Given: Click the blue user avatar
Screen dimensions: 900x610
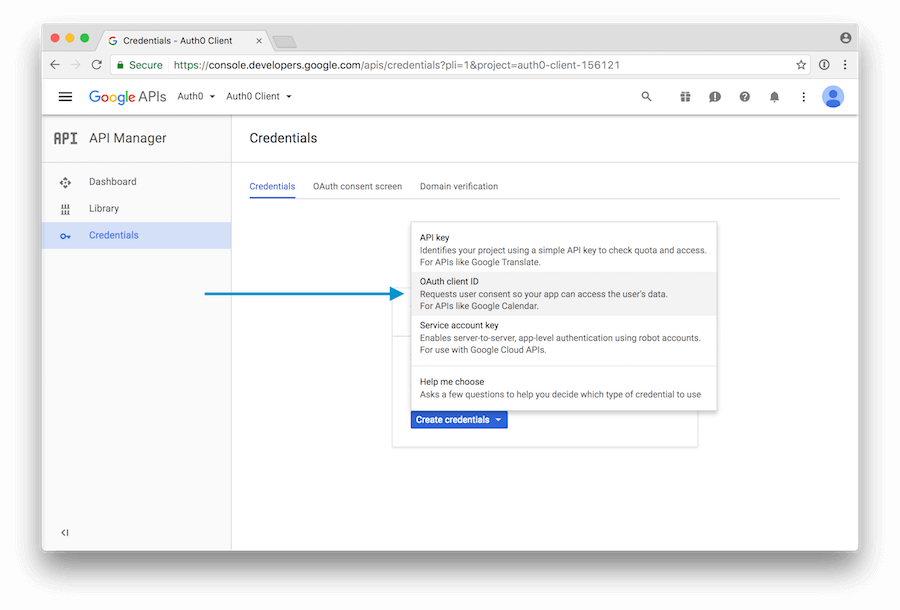Looking at the screenshot, I should (833, 96).
